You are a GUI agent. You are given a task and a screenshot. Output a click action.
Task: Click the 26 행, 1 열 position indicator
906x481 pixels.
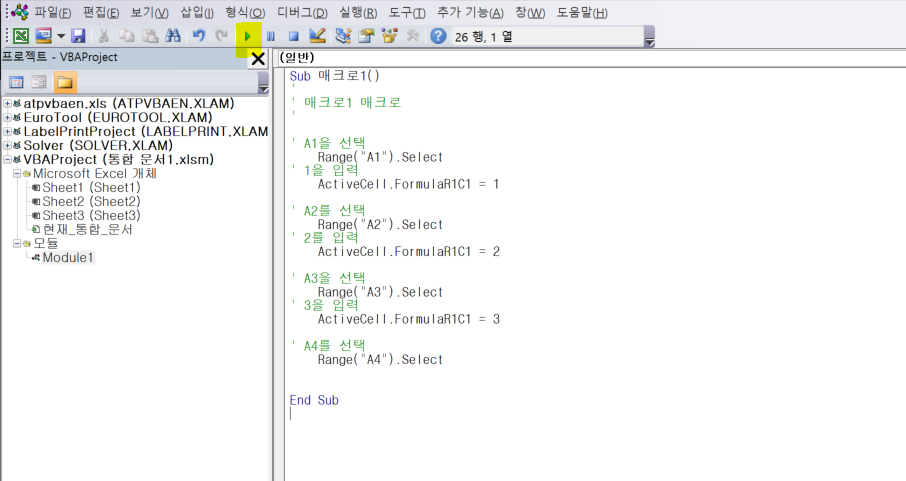coord(483,36)
